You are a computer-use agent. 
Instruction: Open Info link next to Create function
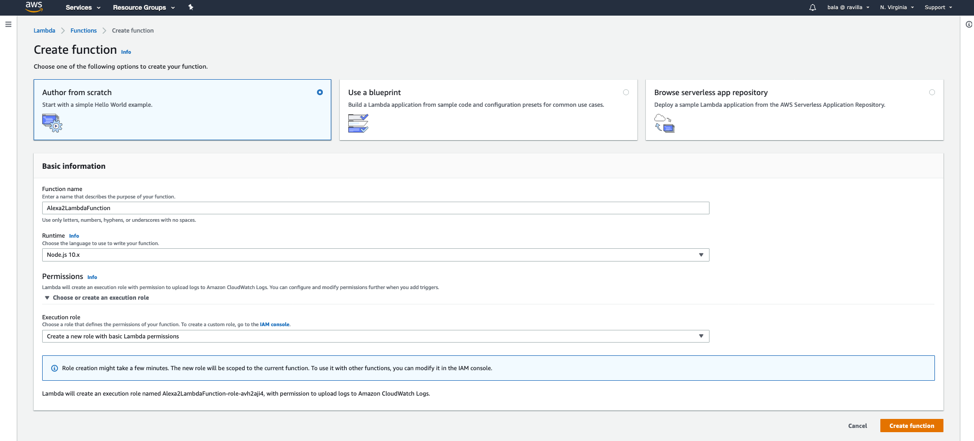(126, 52)
